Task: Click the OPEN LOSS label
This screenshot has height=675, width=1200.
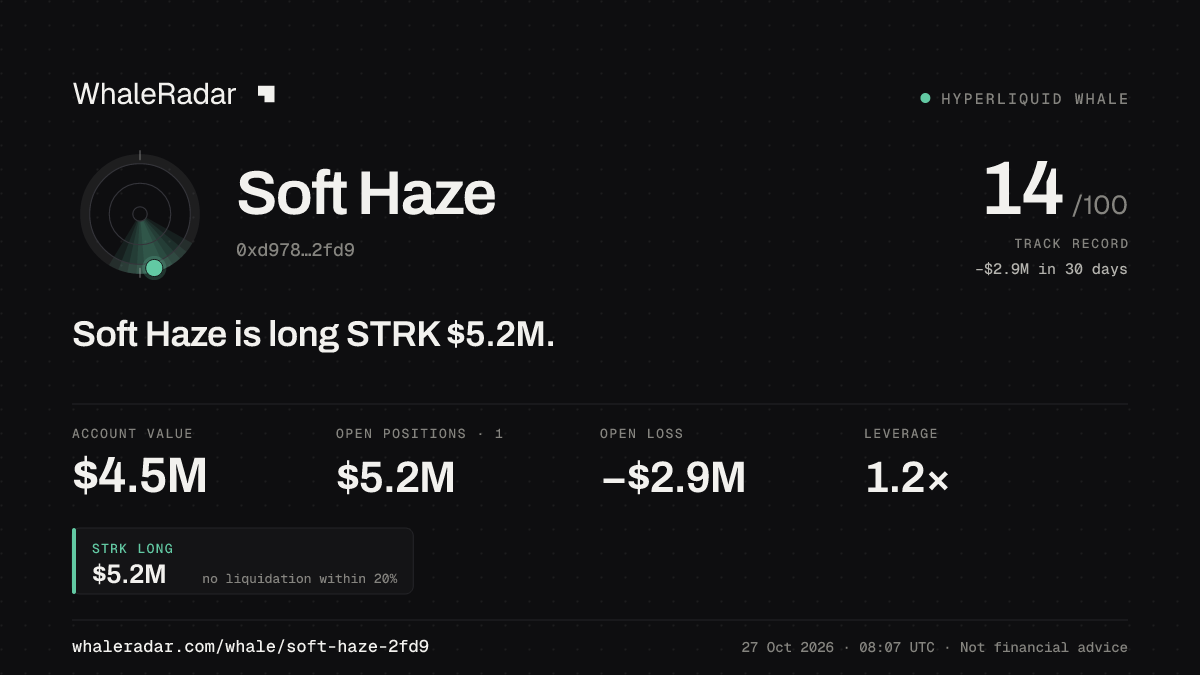Action: [x=642, y=434]
